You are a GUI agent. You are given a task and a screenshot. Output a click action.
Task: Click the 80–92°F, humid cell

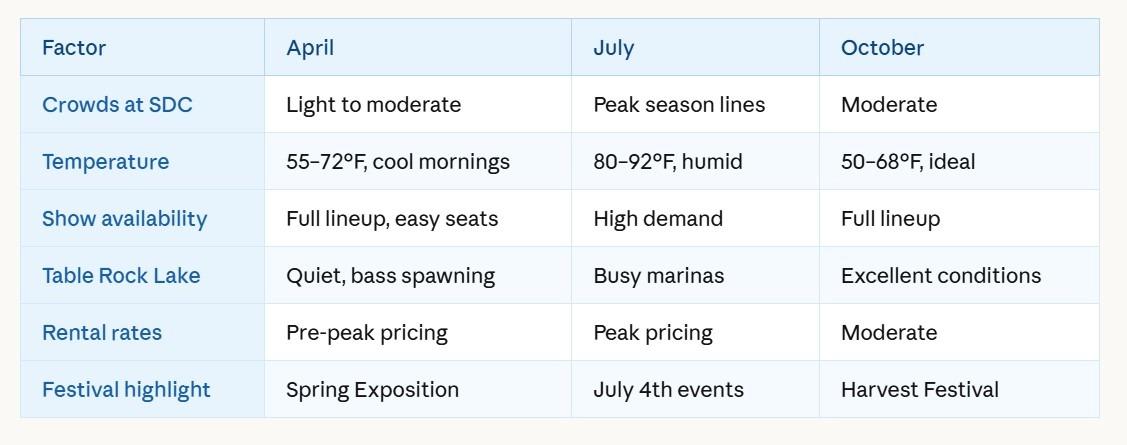click(x=668, y=162)
